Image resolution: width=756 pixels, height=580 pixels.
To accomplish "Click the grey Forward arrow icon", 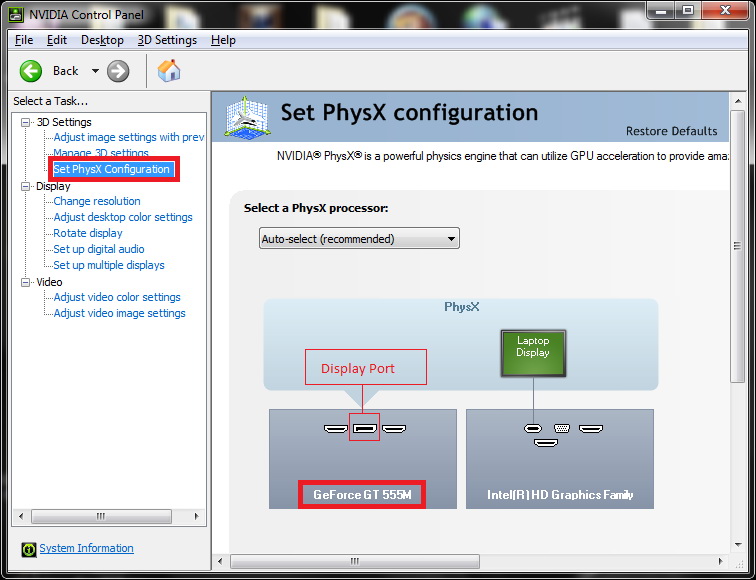I will tap(118, 71).
